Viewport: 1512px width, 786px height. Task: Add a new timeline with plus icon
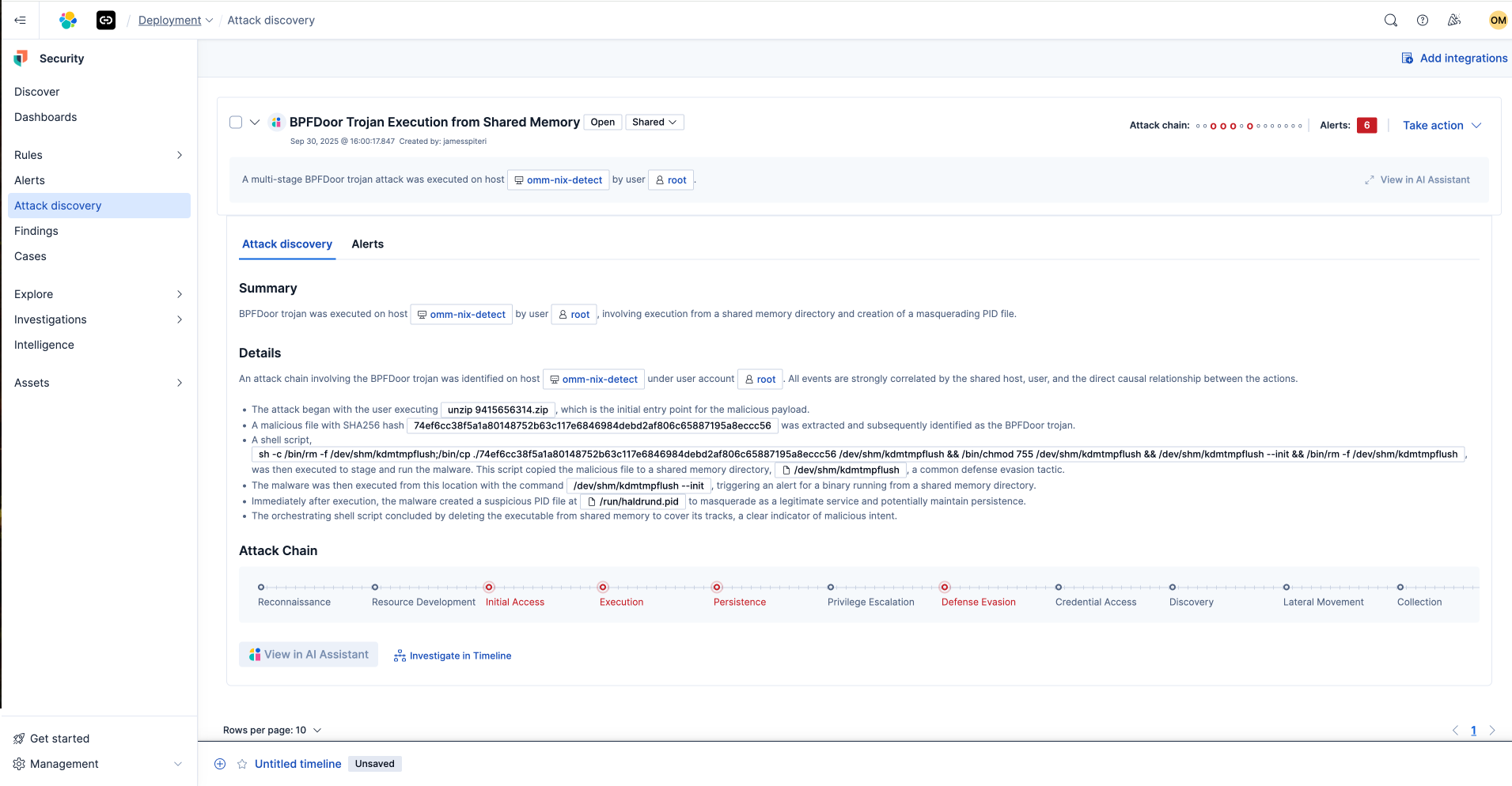click(x=220, y=764)
